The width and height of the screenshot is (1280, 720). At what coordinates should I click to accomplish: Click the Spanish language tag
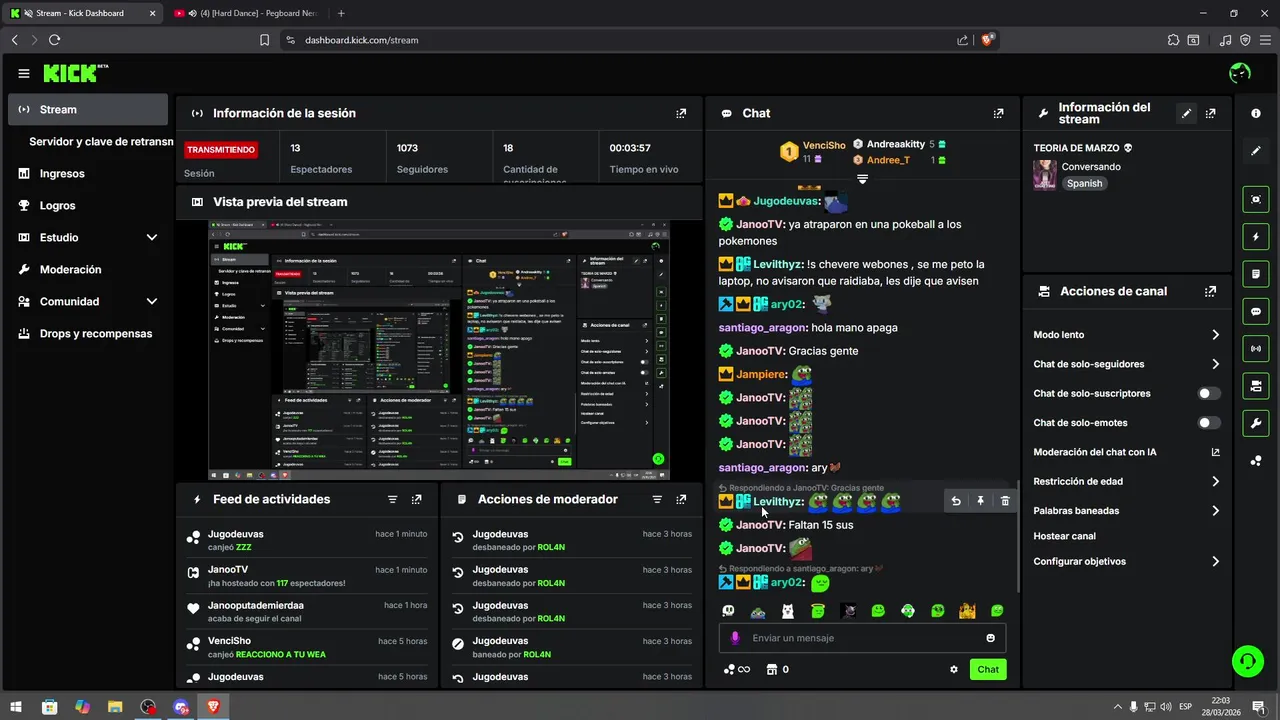click(x=1084, y=184)
